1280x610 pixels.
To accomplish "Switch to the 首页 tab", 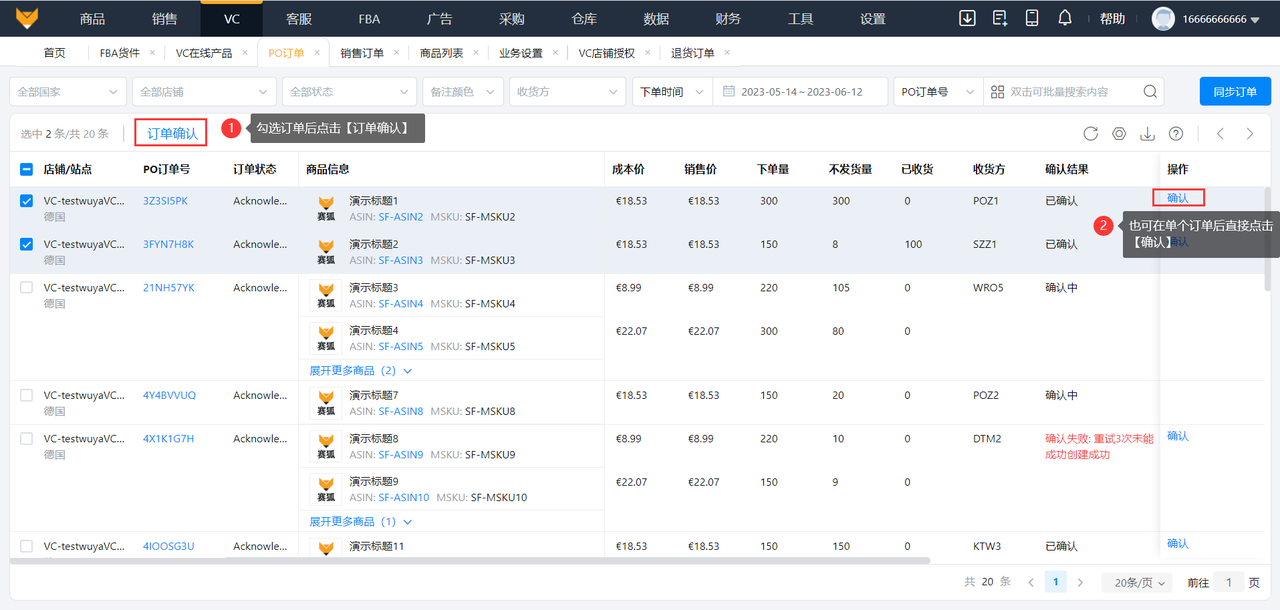I will coord(55,53).
